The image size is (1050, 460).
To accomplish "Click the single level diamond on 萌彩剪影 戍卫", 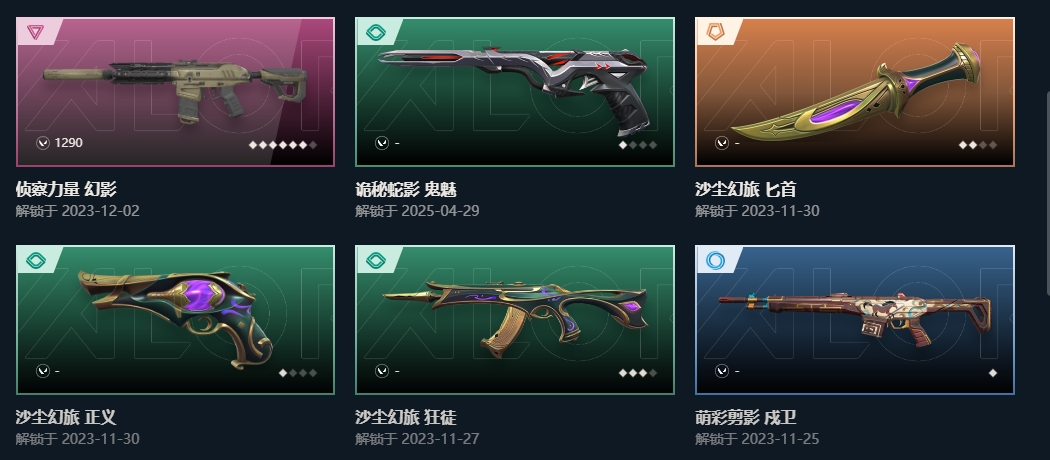I will click(x=992, y=373).
